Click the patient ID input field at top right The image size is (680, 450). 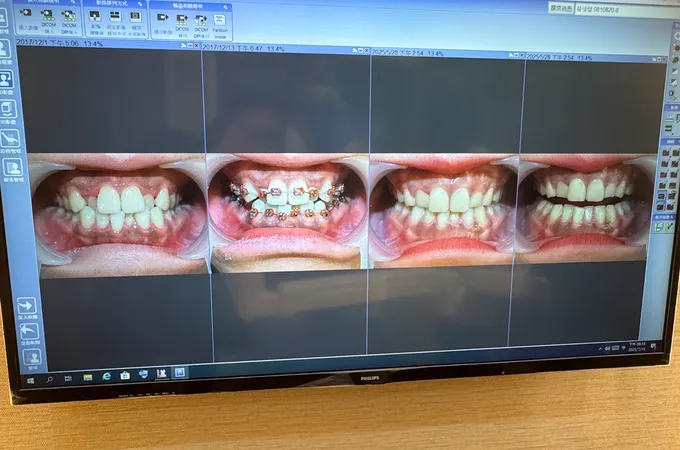626,10
